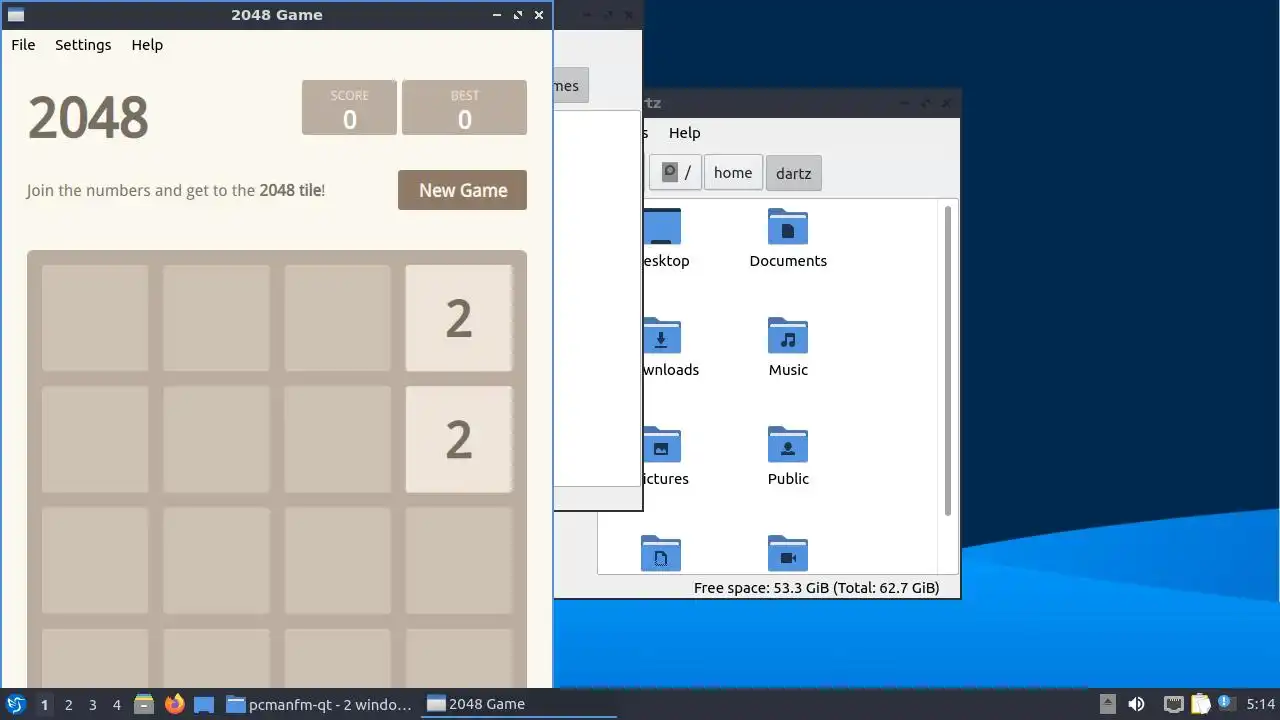Close the 2048 Game window
1280x720 pixels.
(x=539, y=15)
